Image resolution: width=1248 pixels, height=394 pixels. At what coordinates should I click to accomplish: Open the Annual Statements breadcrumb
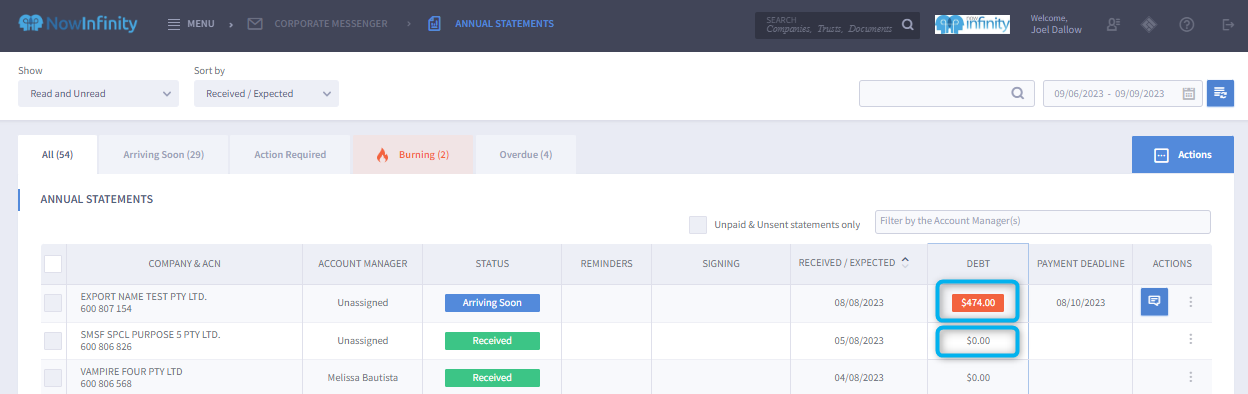point(504,23)
